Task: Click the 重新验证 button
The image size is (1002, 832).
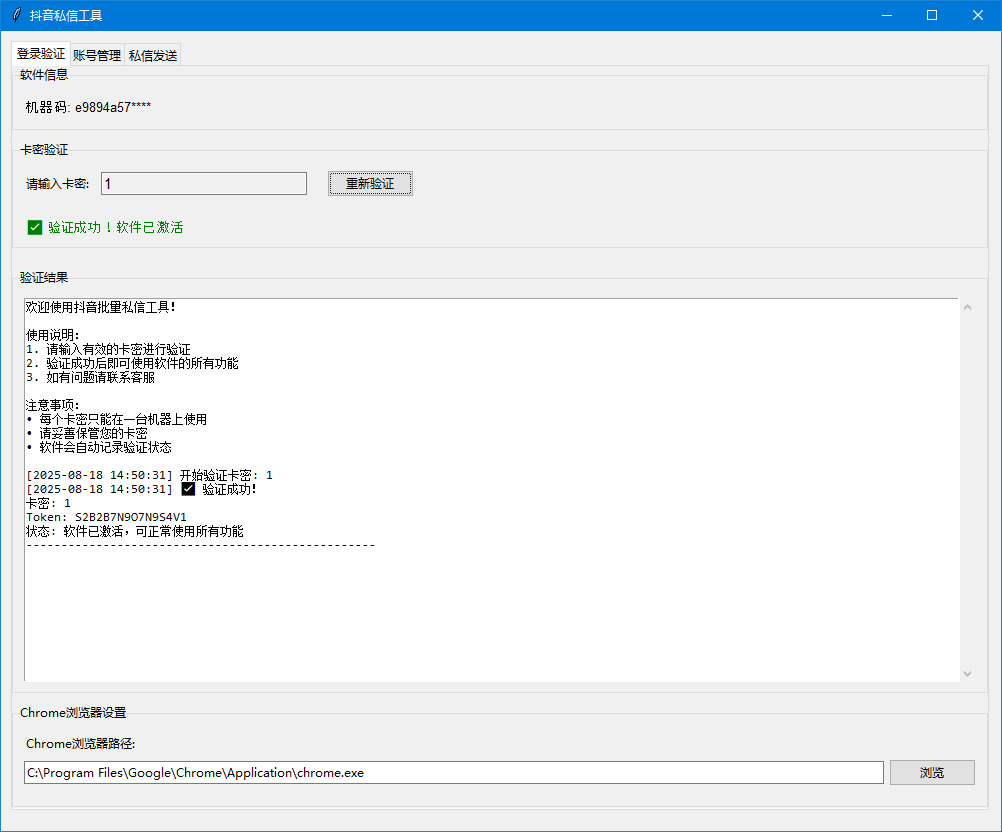Action: click(x=370, y=184)
